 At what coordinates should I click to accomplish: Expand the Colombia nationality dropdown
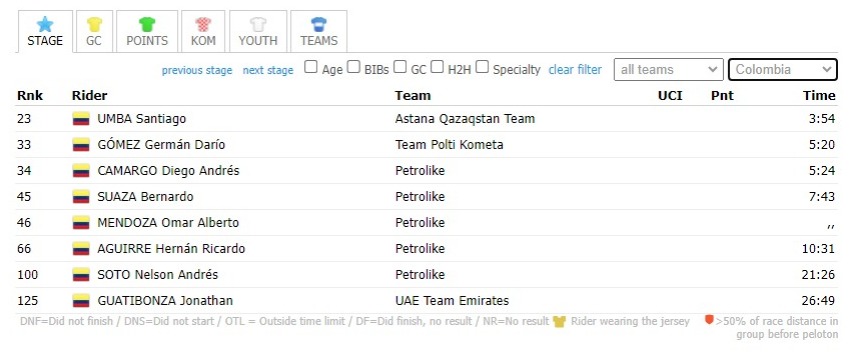783,70
